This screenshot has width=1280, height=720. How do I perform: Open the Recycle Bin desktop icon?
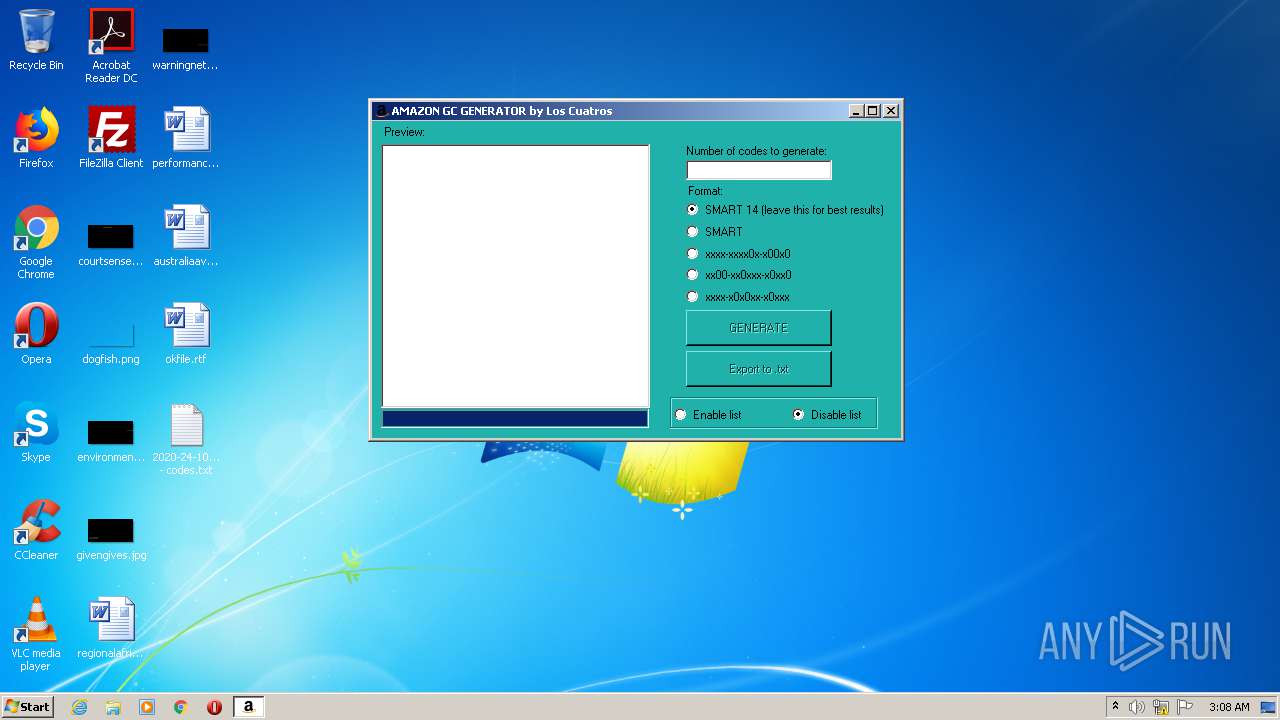click(x=36, y=41)
